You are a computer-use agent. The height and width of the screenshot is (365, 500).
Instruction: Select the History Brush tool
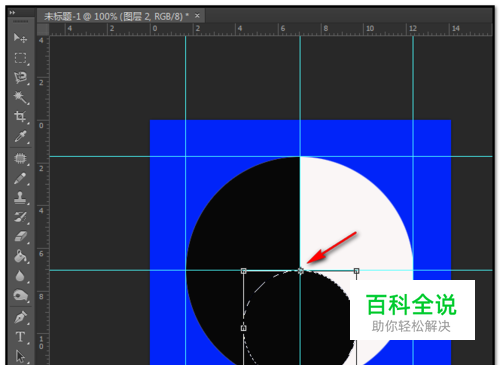(x=20, y=217)
